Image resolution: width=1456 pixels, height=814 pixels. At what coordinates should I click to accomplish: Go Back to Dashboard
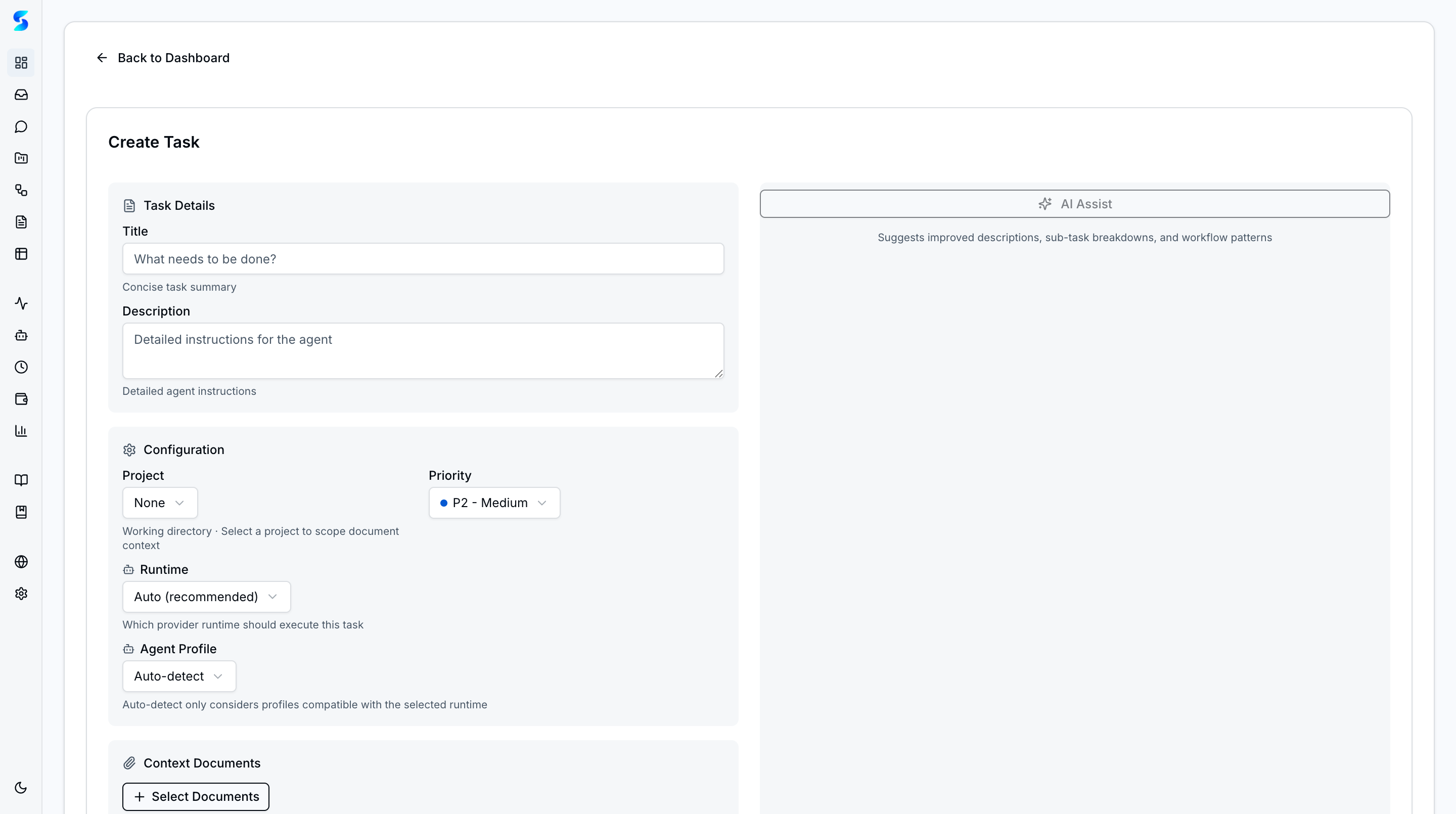click(x=162, y=57)
